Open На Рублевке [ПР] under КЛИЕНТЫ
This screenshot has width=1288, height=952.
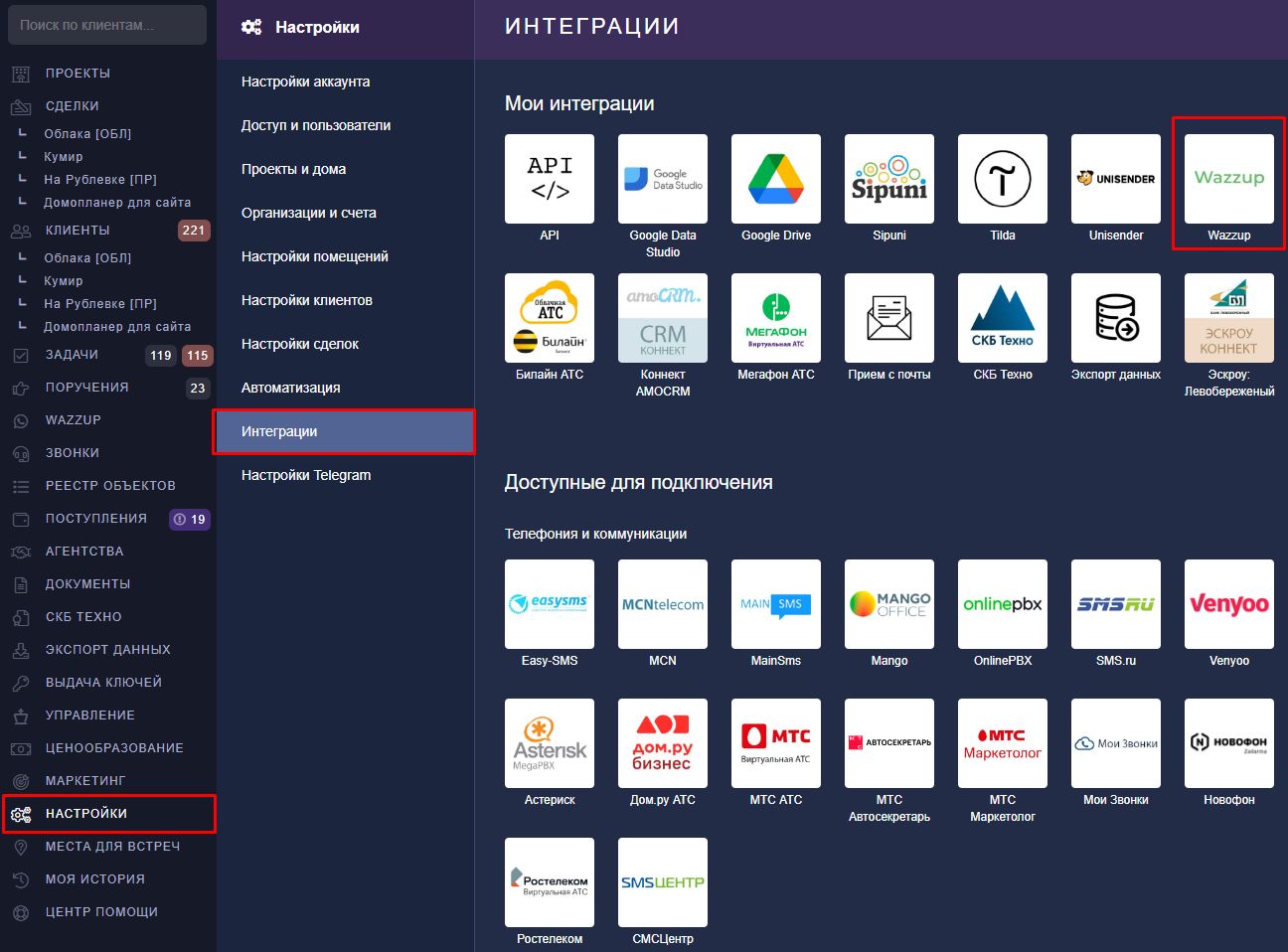pyautogui.click(x=99, y=303)
